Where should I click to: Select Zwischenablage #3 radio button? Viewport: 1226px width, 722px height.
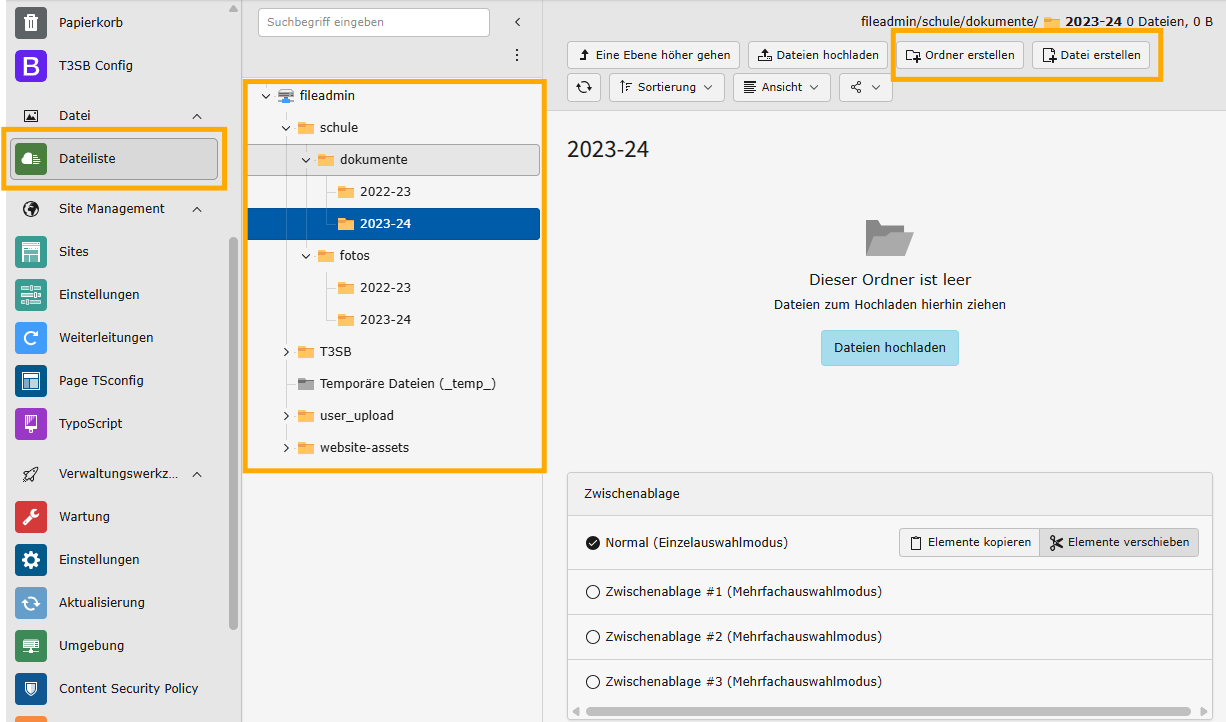593,682
